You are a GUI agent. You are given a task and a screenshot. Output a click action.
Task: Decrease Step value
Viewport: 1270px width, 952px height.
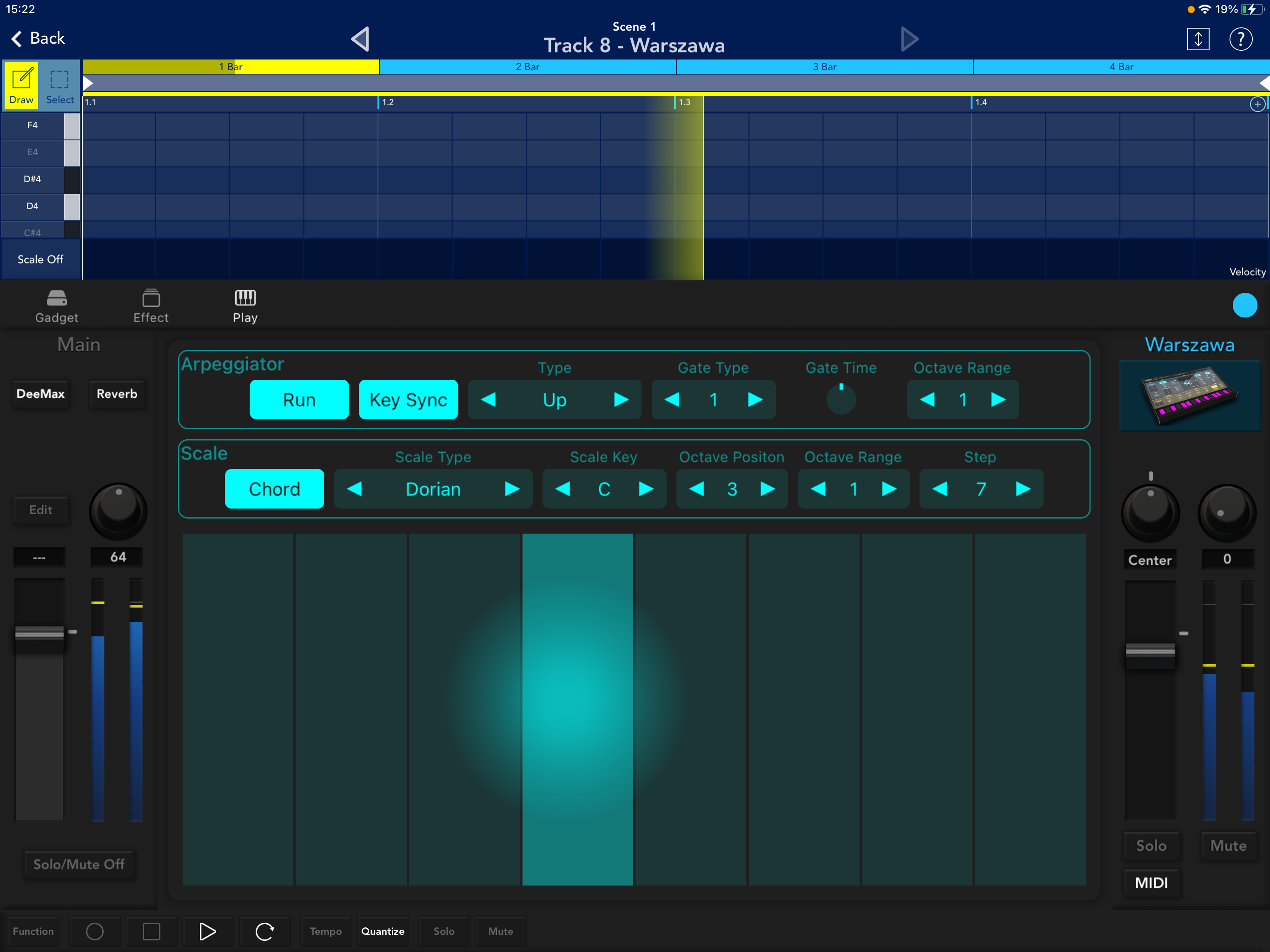[940, 489]
